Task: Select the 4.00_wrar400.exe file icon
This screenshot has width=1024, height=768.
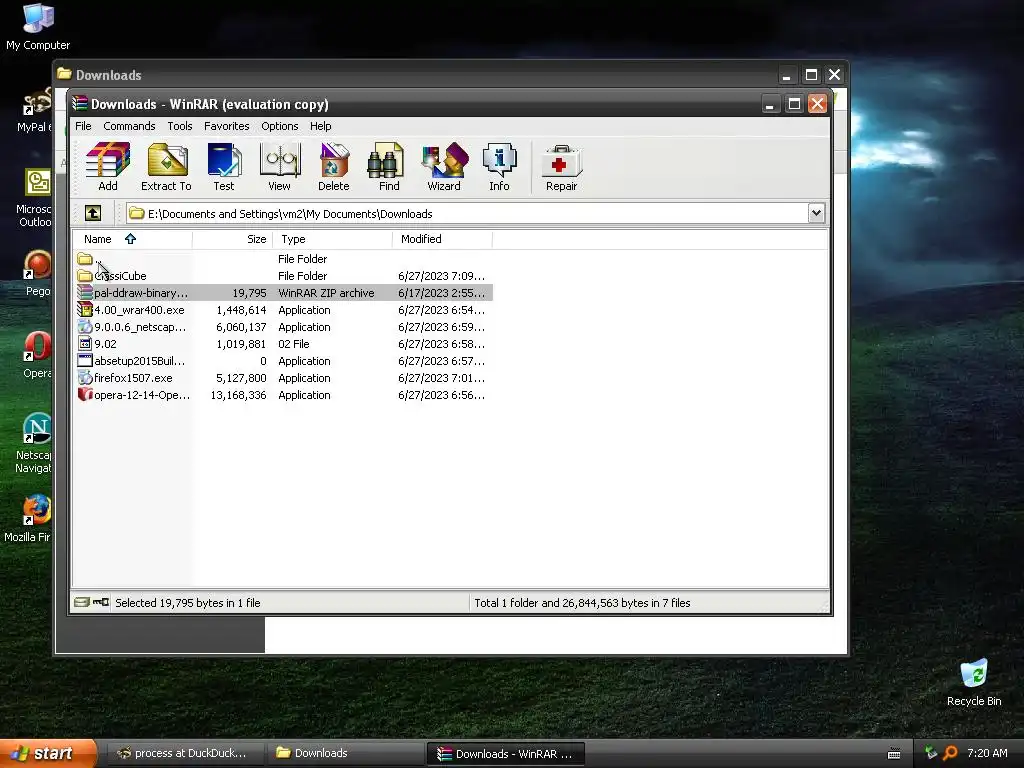Action: (x=85, y=310)
